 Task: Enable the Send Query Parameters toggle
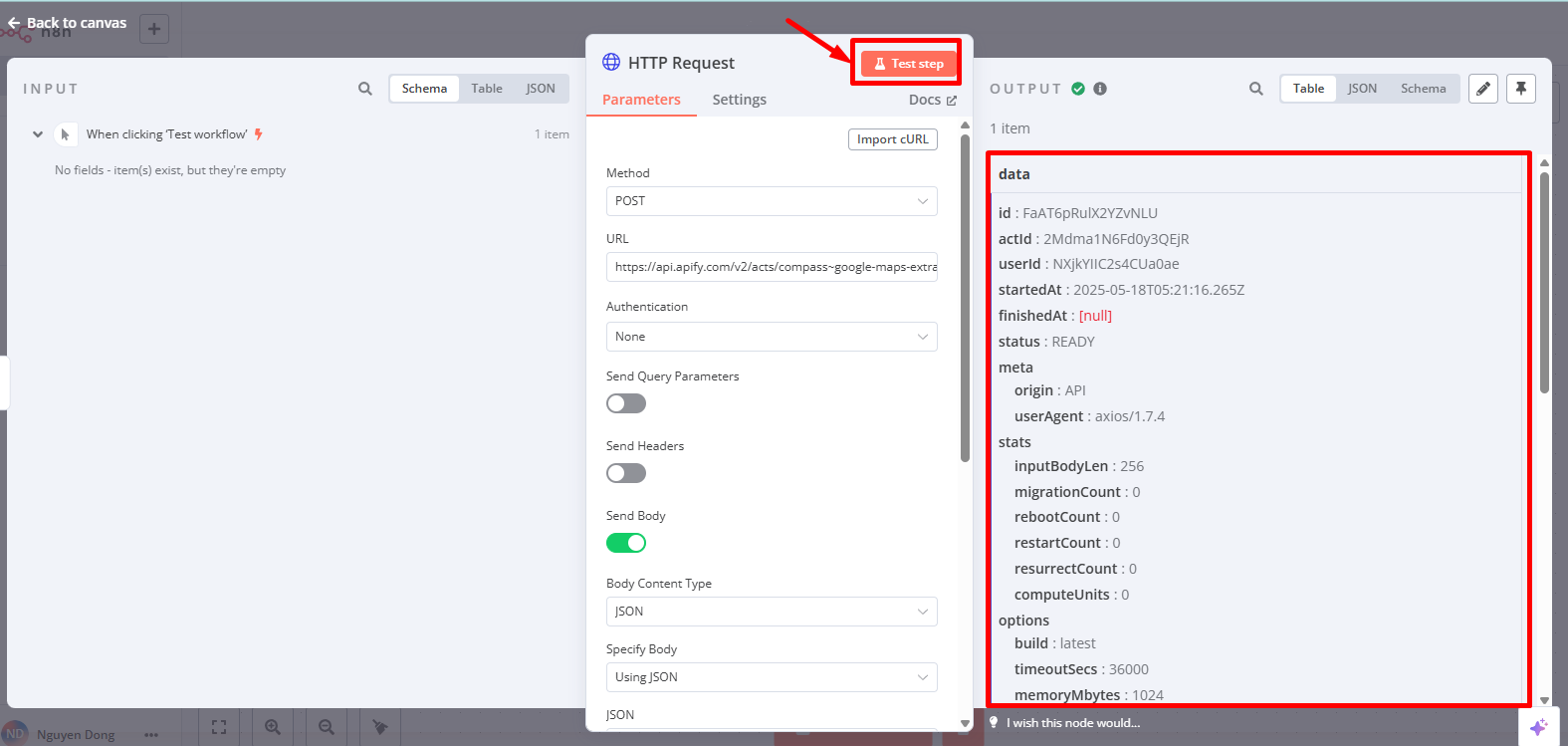click(x=626, y=403)
